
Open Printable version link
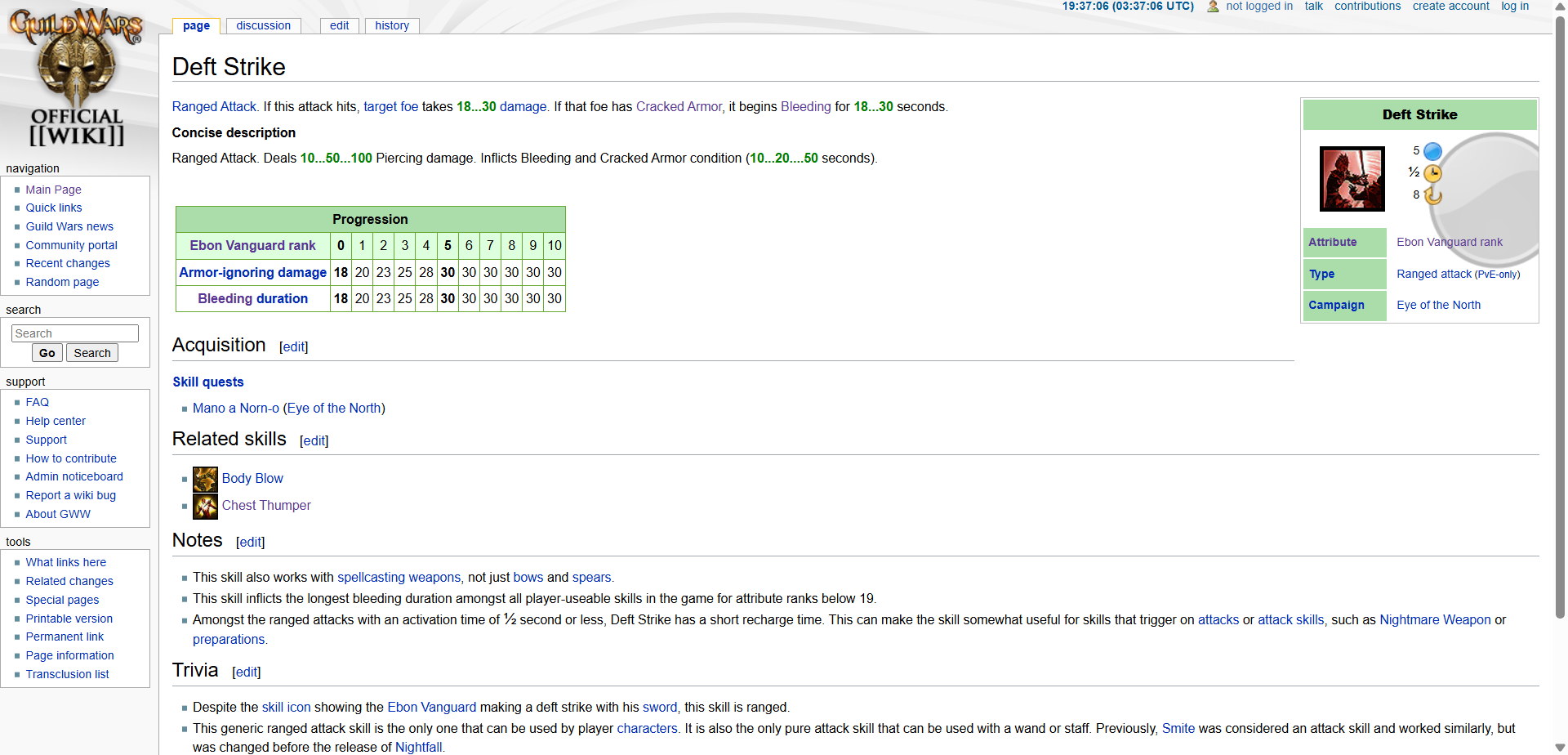pyautogui.click(x=69, y=619)
